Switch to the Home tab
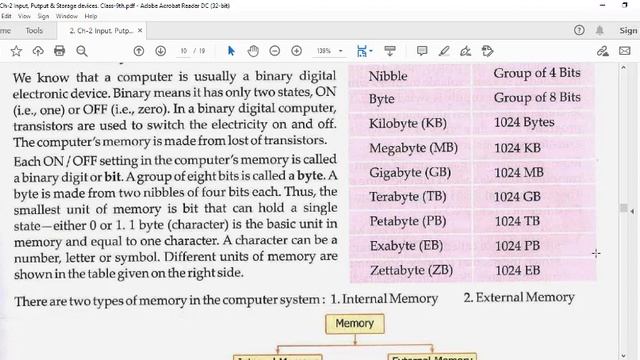The height and width of the screenshot is (360, 640). tap(6, 30)
